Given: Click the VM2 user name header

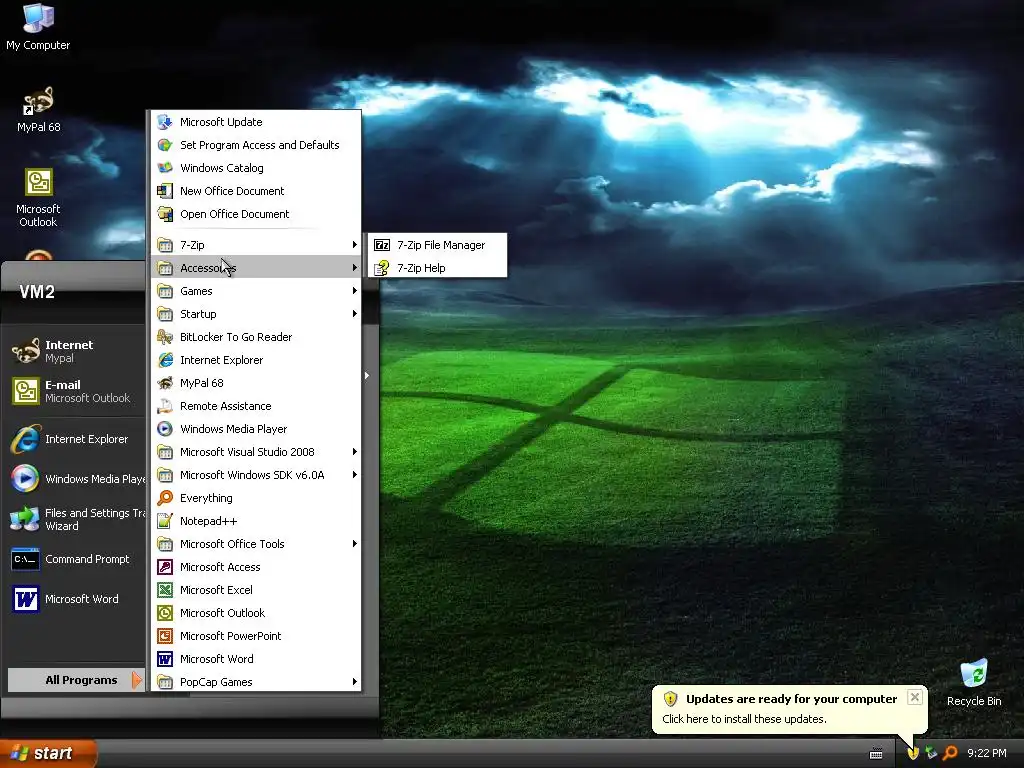Looking at the screenshot, I should click(x=37, y=292).
